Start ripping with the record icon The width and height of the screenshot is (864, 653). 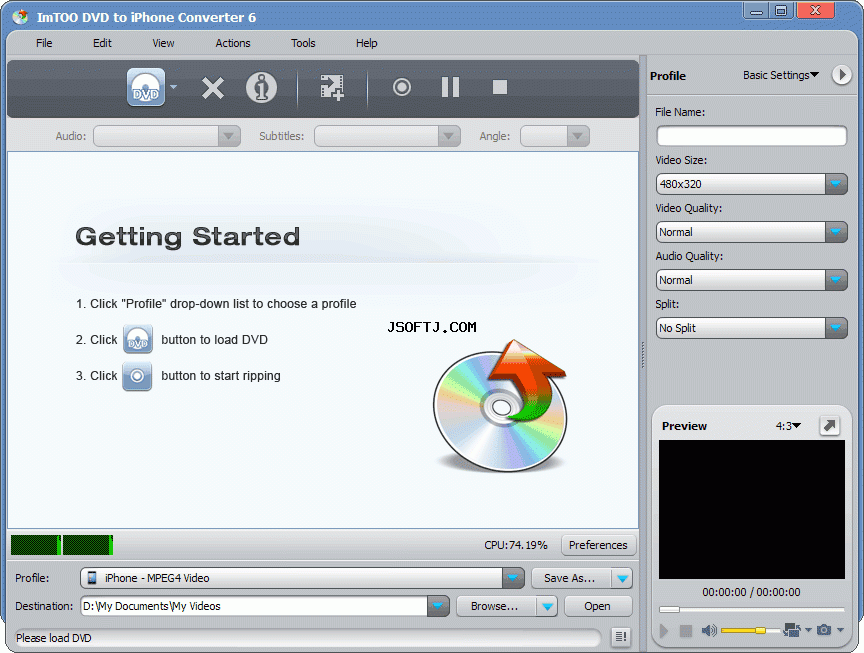[402, 87]
